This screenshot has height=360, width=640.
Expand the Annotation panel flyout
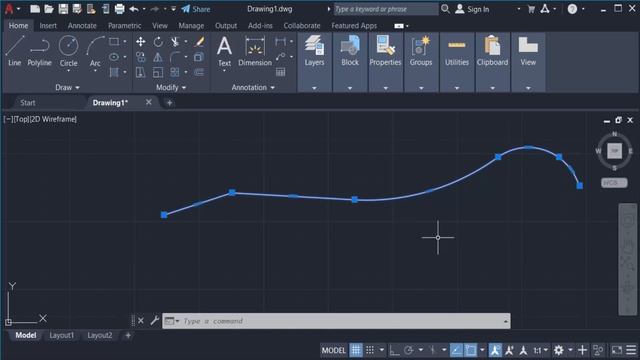pyautogui.click(x=253, y=87)
